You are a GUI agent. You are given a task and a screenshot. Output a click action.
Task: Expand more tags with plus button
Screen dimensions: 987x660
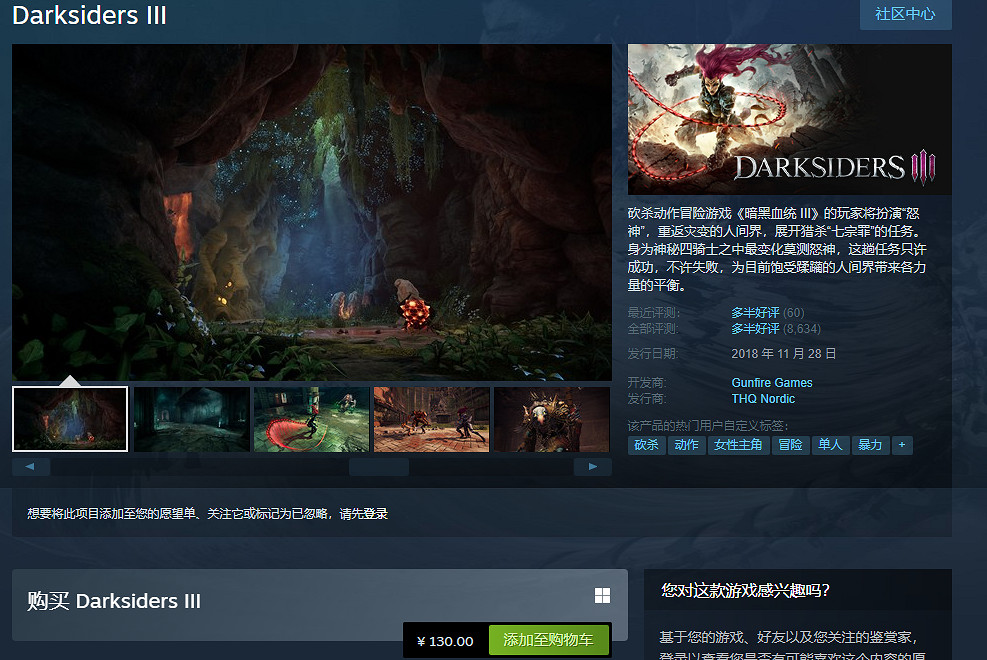pos(902,445)
